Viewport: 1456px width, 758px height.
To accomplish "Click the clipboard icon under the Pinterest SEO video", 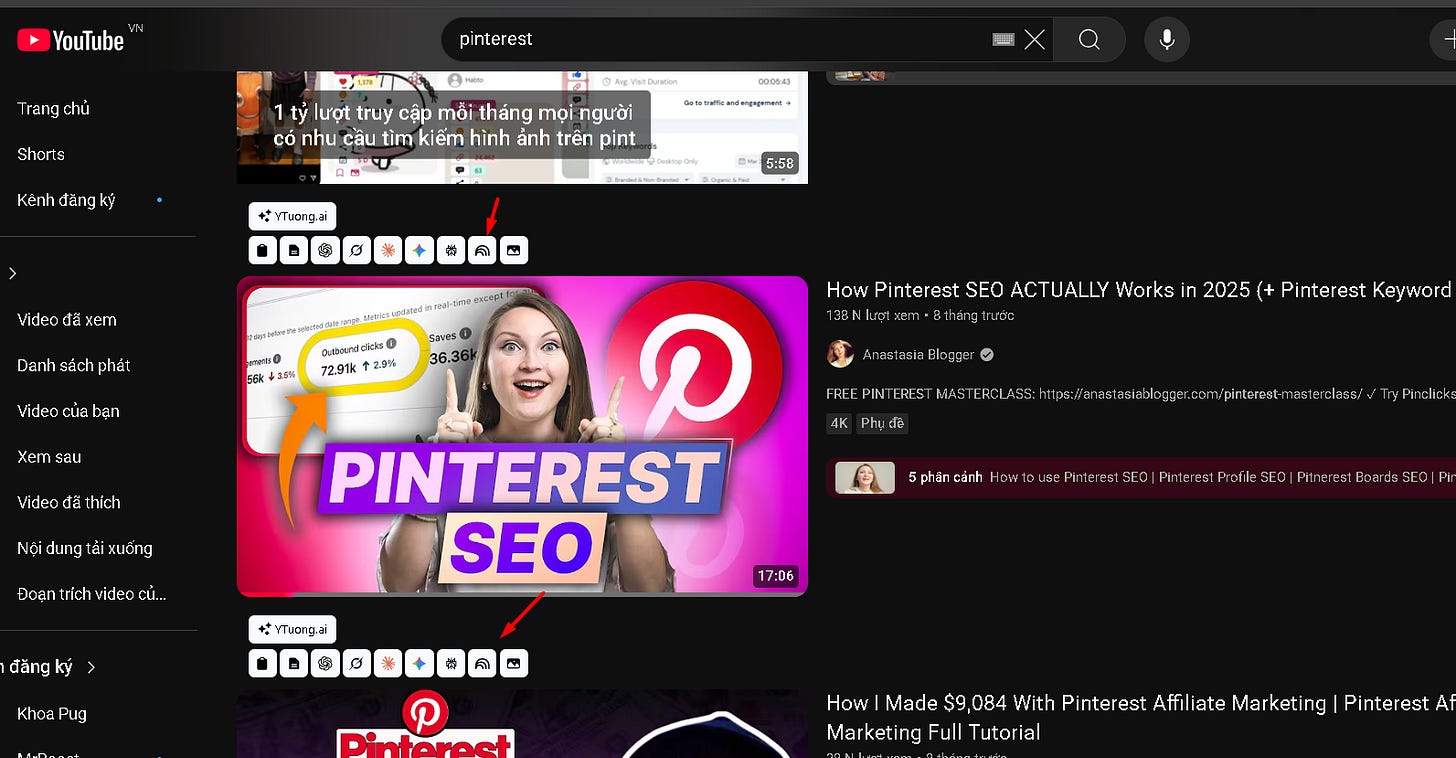I will tap(262, 663).
